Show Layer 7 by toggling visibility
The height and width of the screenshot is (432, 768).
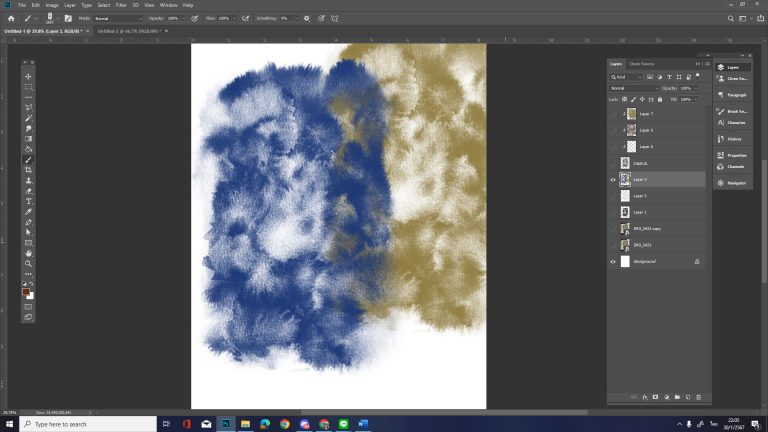coord(613,114)
